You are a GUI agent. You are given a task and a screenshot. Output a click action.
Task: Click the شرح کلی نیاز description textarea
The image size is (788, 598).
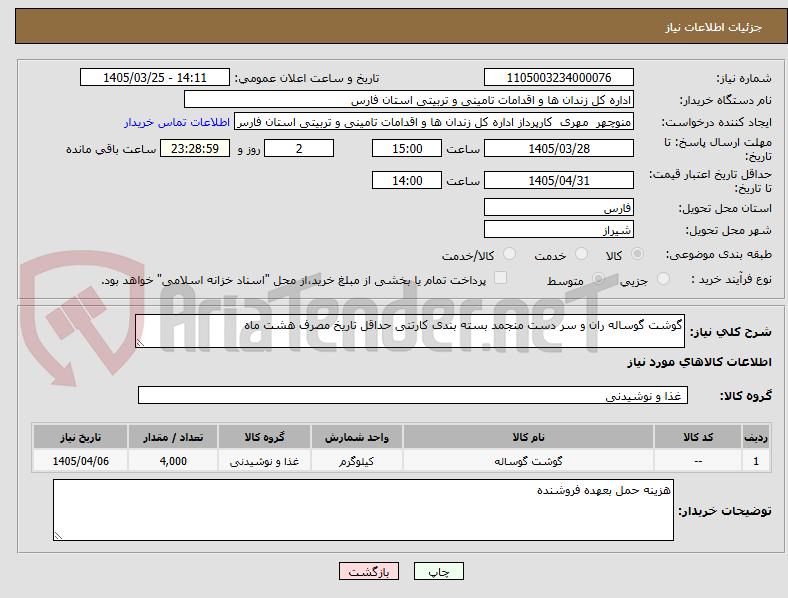(410, 331)
